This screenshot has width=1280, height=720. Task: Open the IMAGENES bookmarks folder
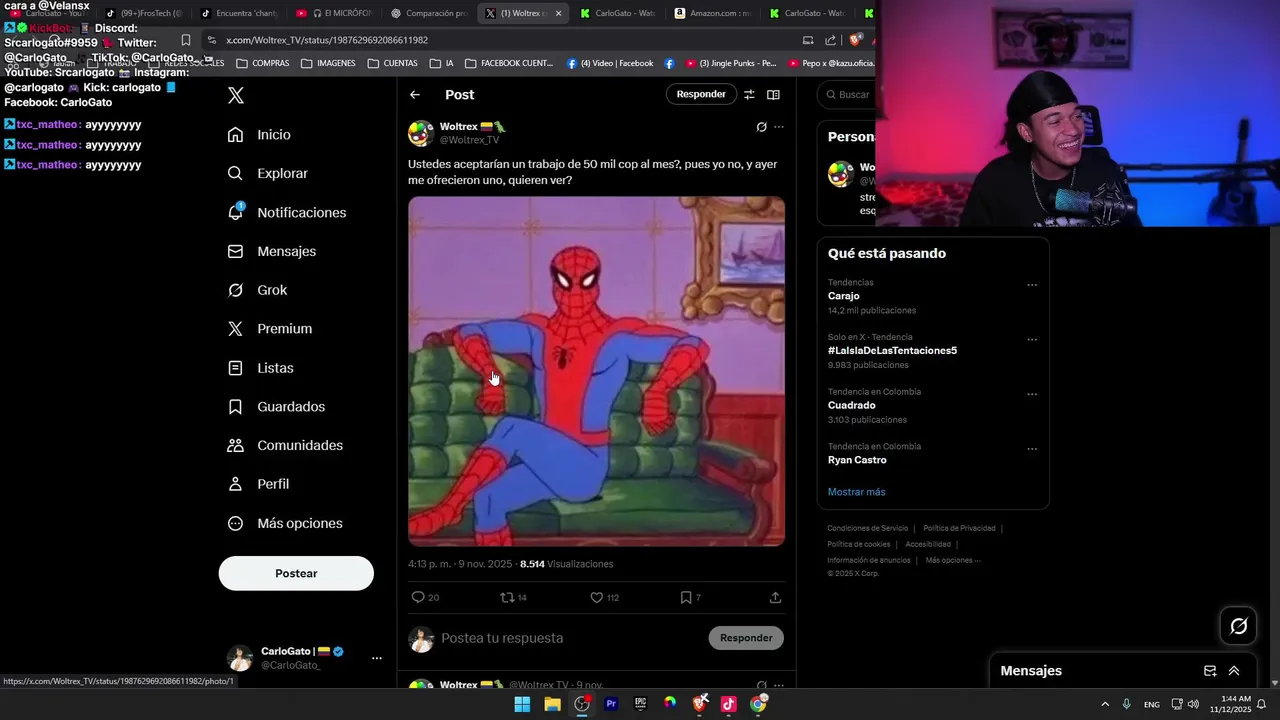click(328, 63)
